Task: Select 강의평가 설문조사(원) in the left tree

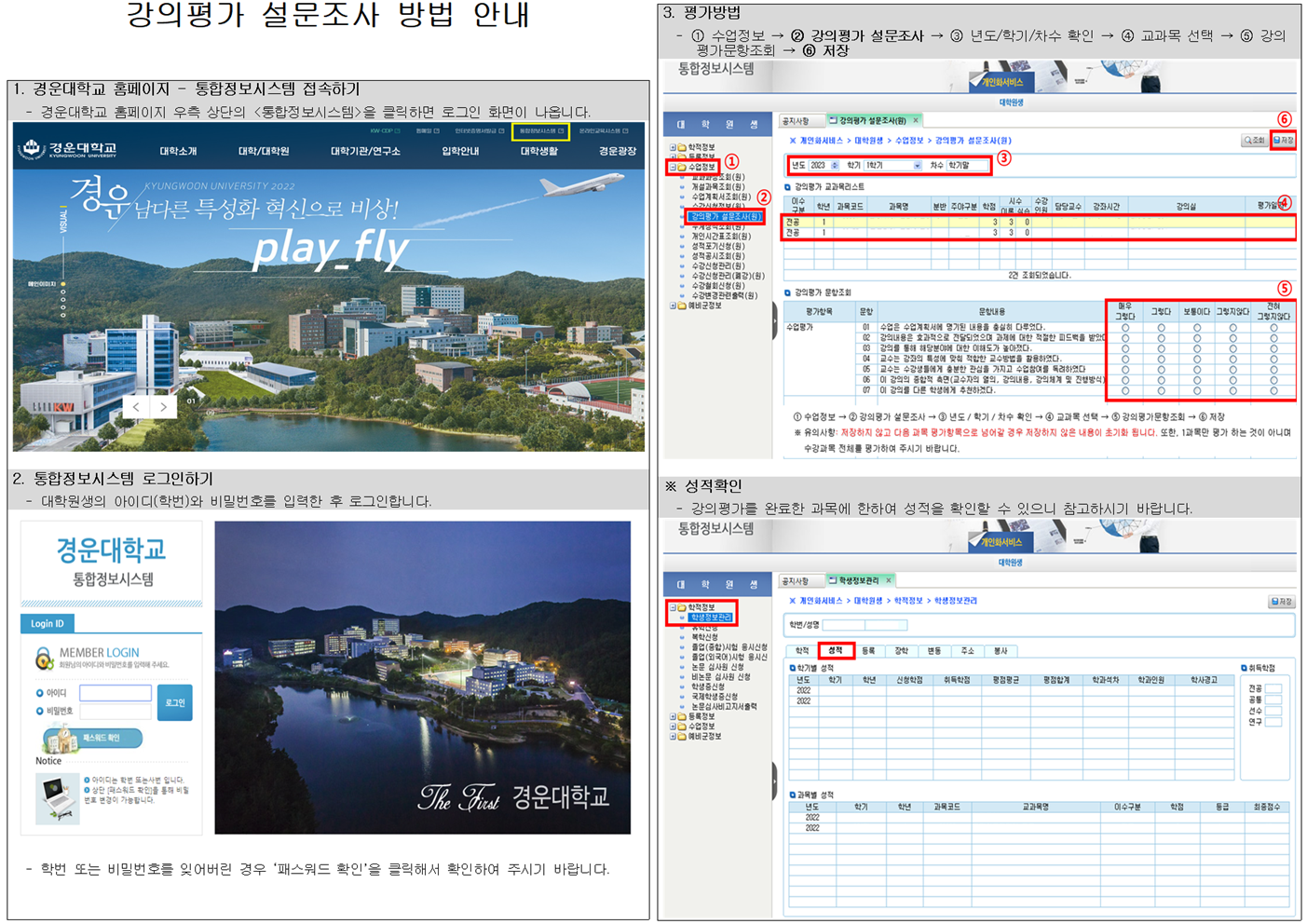Action: tap(725, 217)
